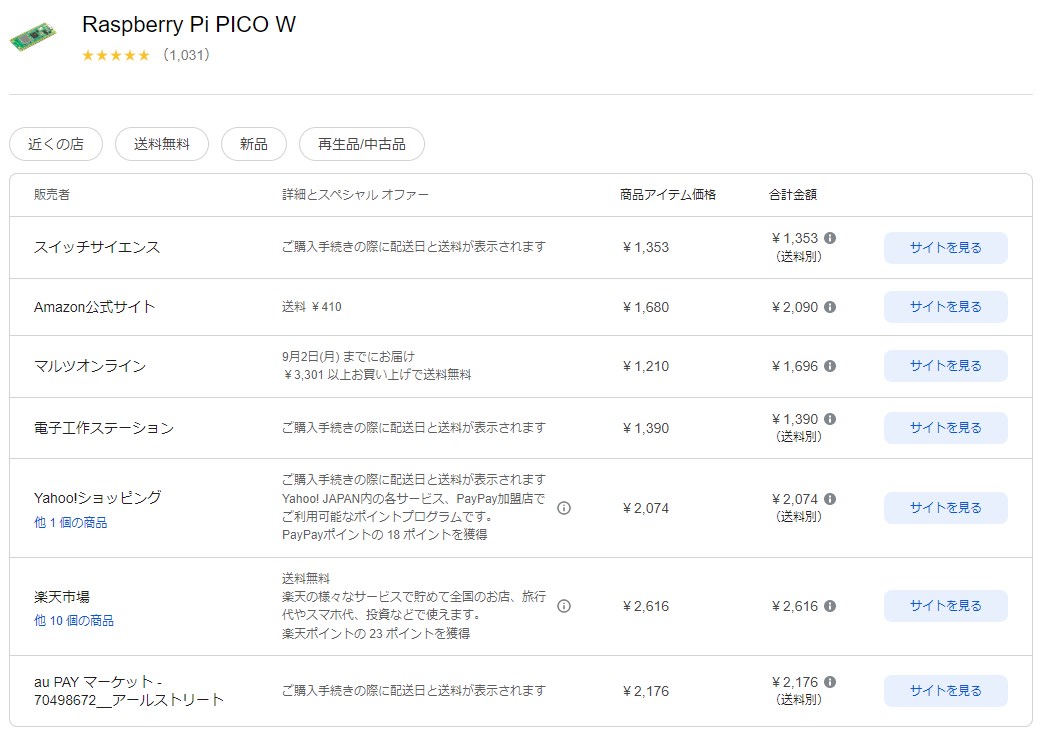Select the 再生品/中古品 filter chip

[x=362, y=144]
